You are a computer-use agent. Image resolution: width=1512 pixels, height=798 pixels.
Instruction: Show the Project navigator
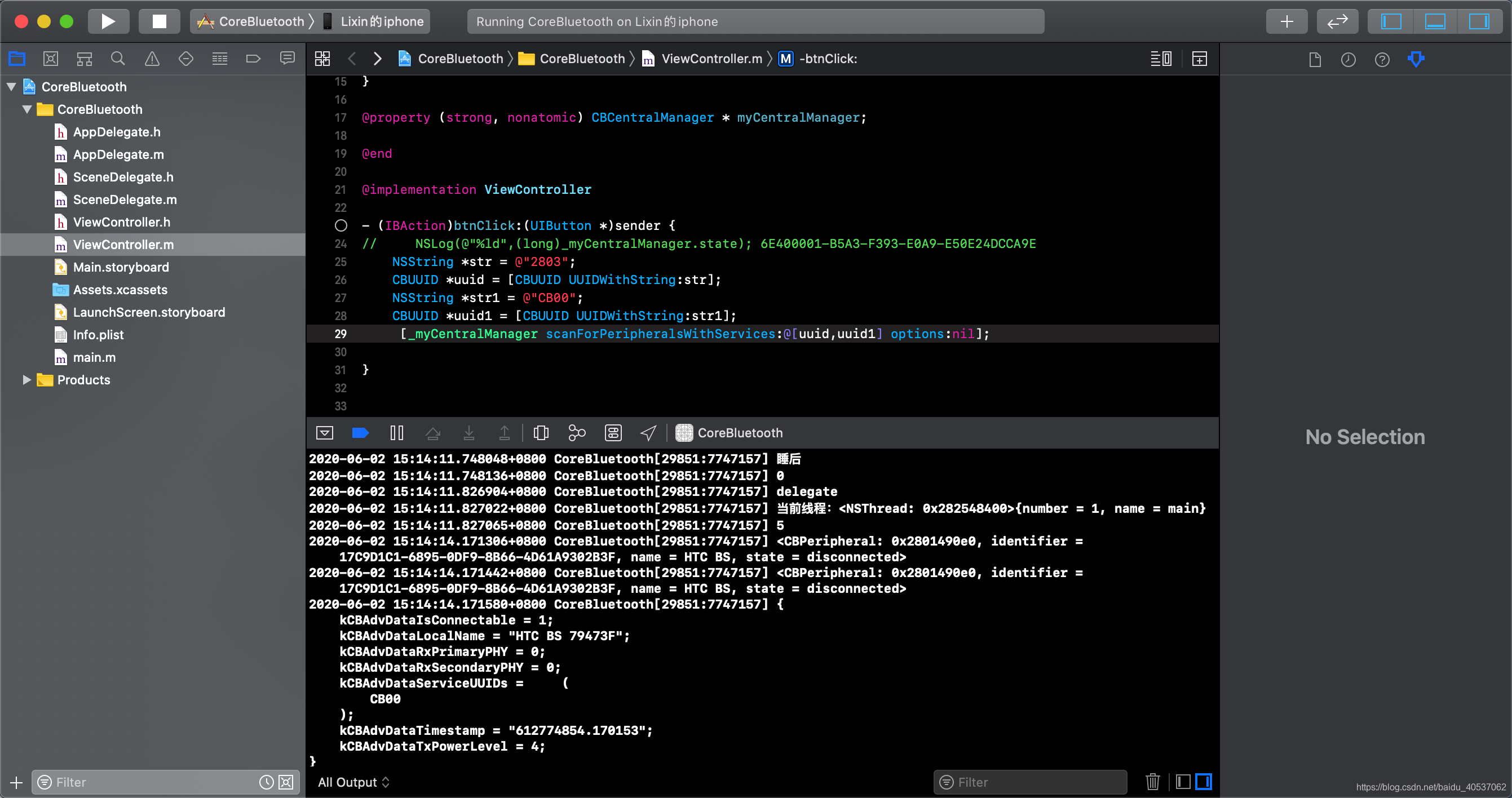tap(17, 59)
